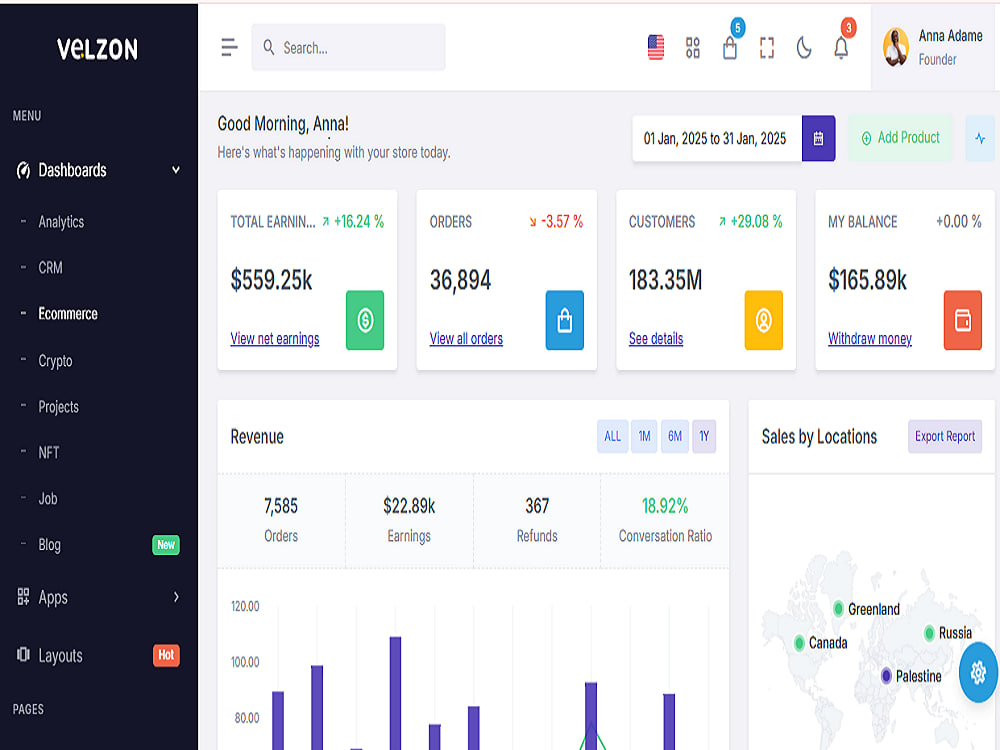Collapse the Dashboards menu chevron

[176, 170]
